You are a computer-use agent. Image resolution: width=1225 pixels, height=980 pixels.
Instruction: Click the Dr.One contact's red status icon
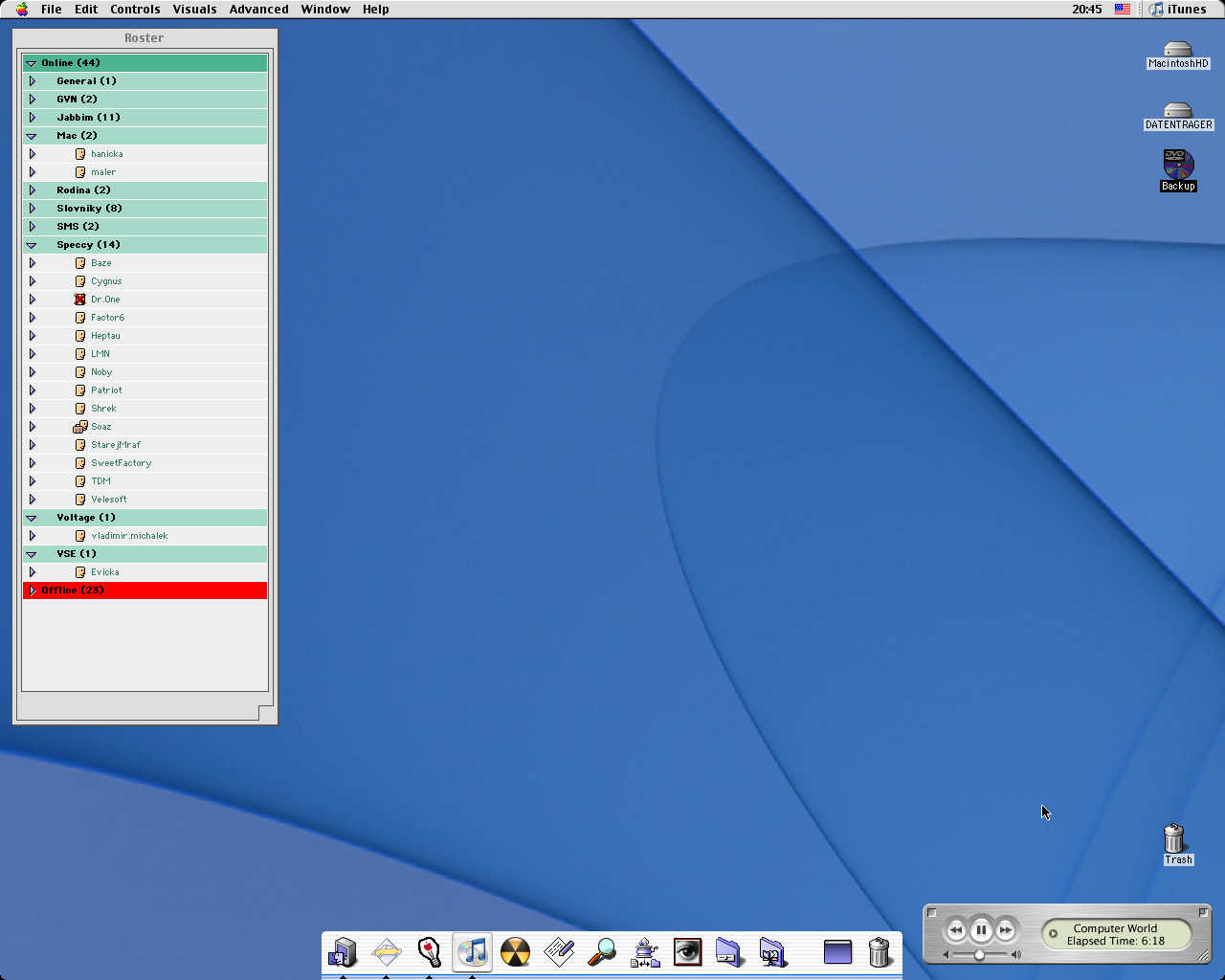click(80, 300)
